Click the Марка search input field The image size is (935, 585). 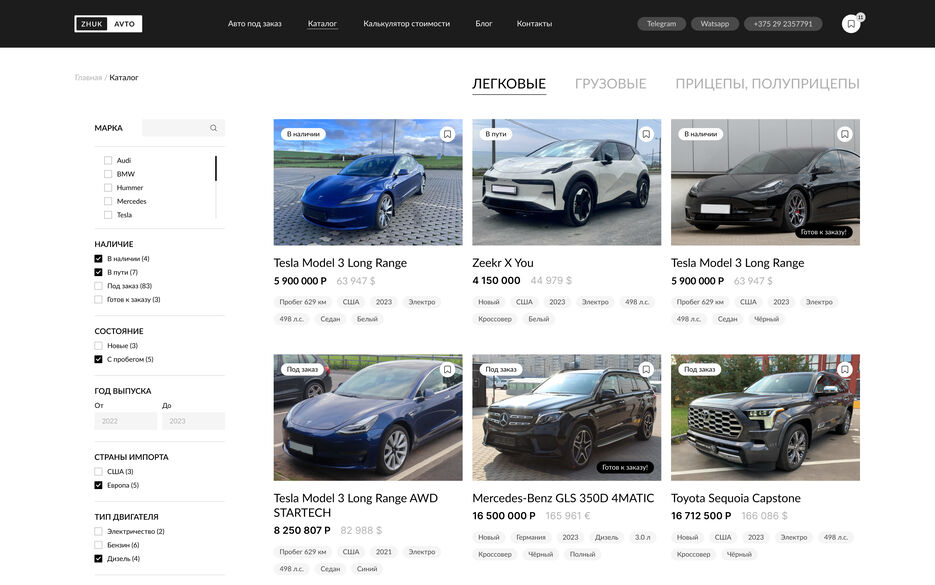pos(183,128)
